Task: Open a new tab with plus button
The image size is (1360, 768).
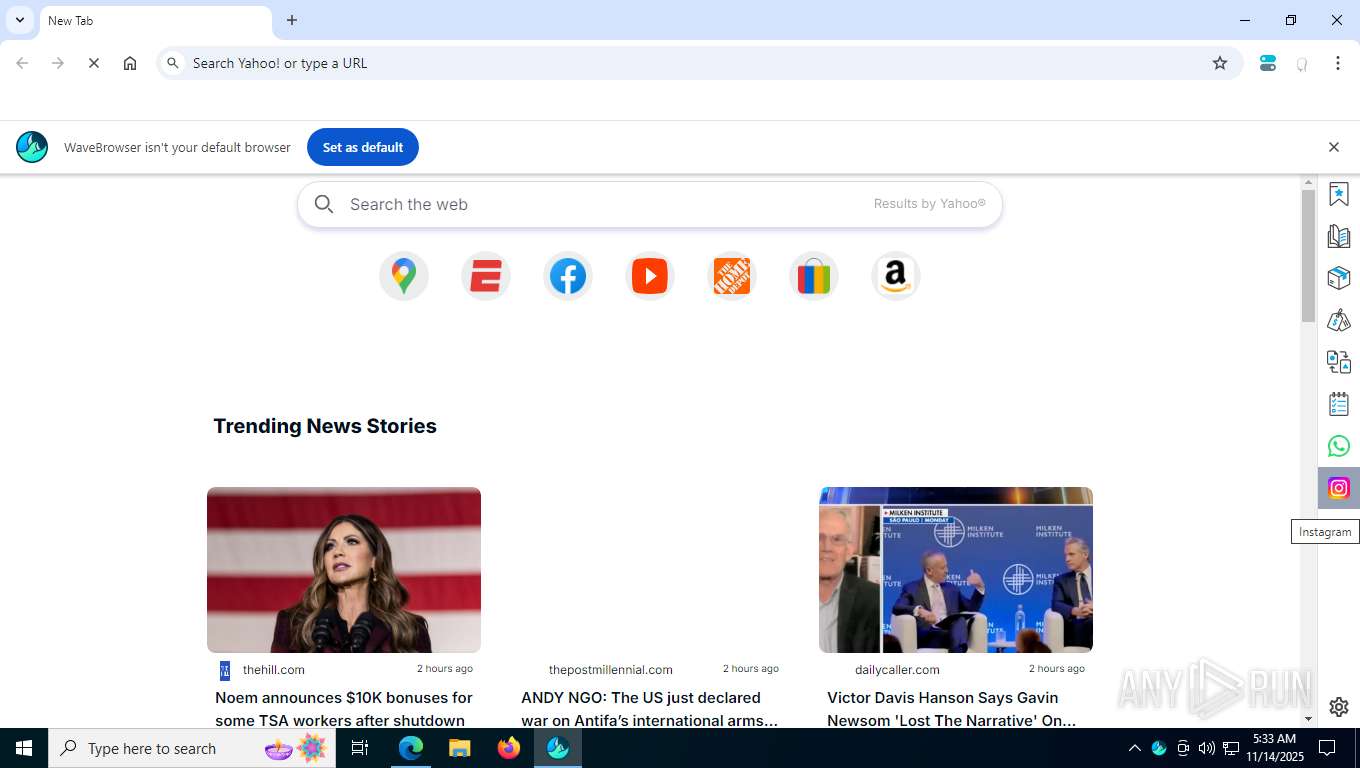Action: 292,20
